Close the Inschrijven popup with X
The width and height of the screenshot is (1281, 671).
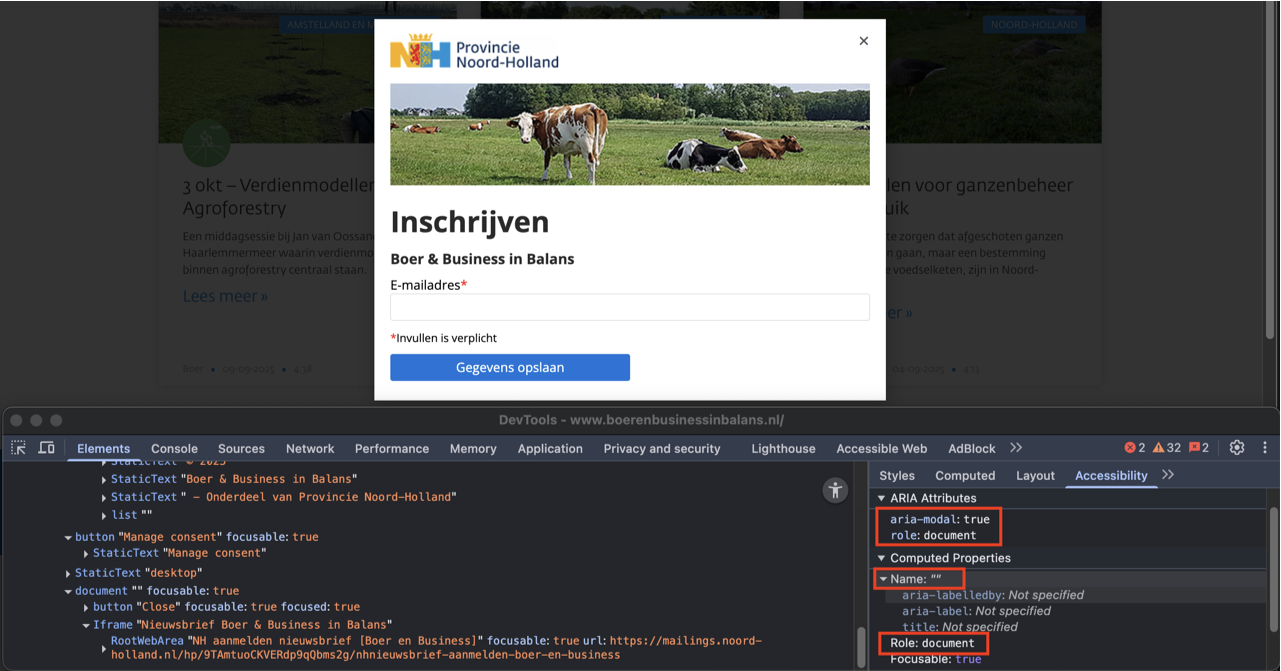click(x=864, y=41)
